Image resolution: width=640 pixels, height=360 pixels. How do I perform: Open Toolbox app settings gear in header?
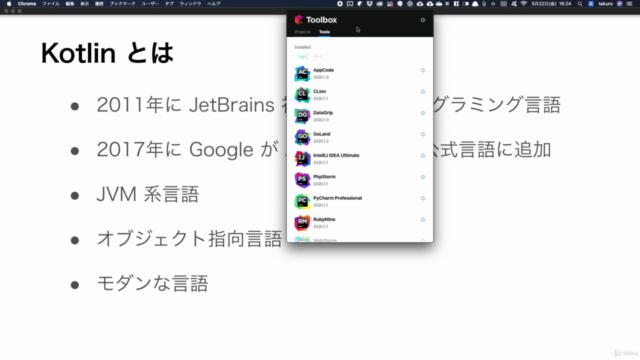tap(423, 20)
